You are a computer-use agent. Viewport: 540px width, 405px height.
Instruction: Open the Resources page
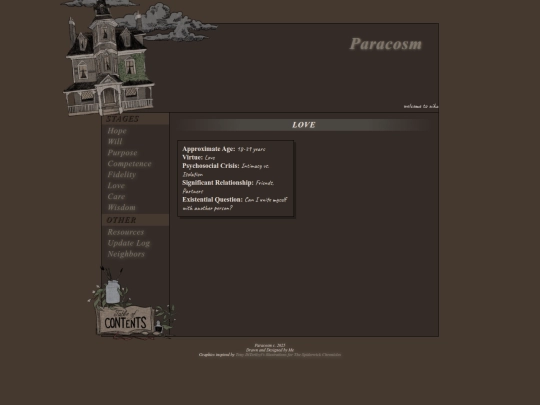point(125,232)
